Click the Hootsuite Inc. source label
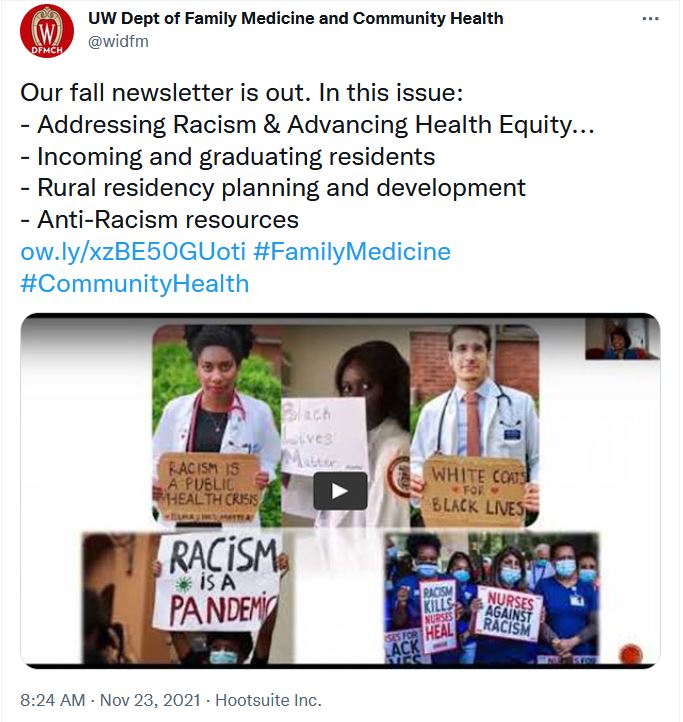This screenshot has width=683, height=722. [x=269, y=700]
